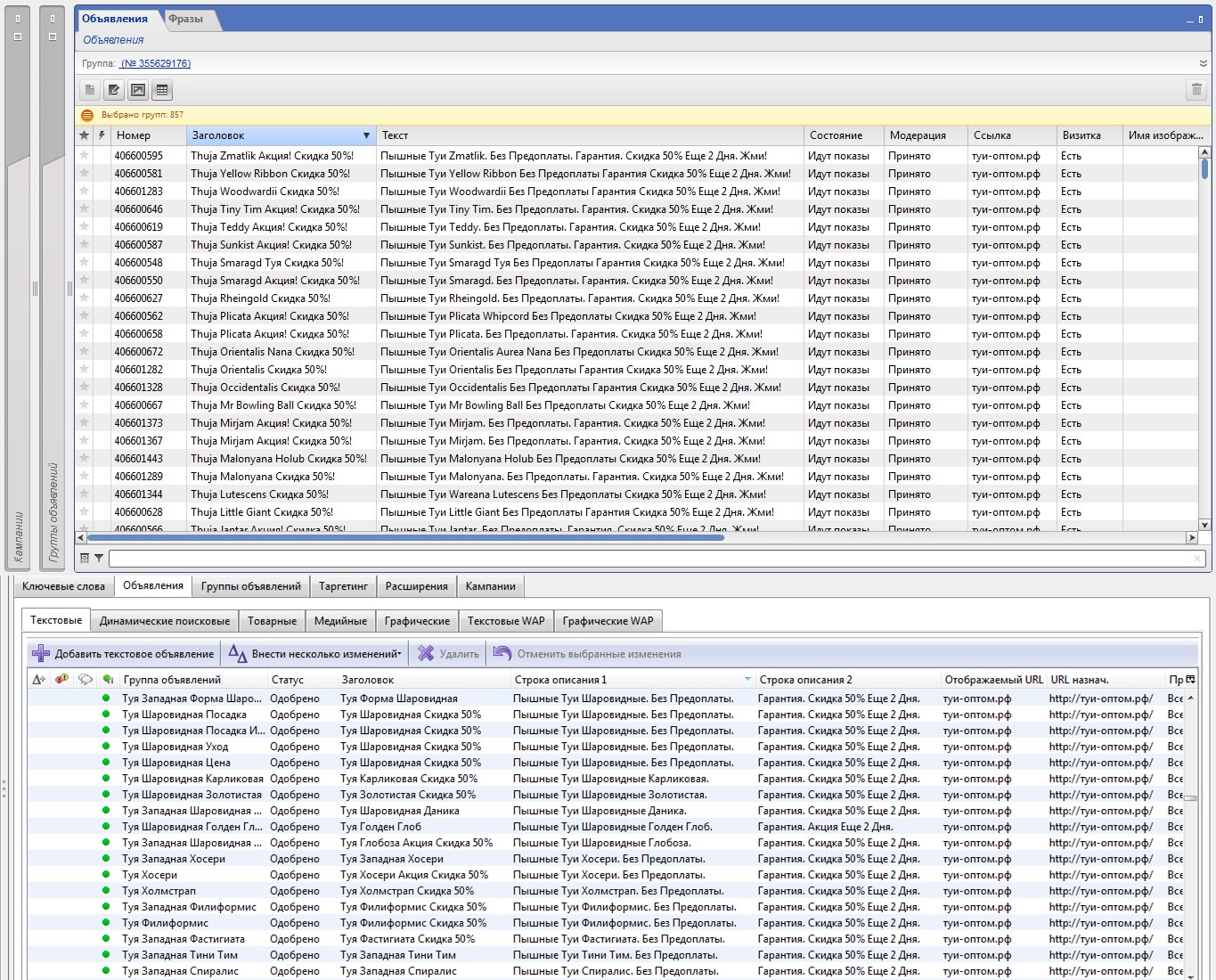The width and height of the screenshot is (1216, 980).
Task: Click the delta-plus column header icon
Action: [38, 679]
